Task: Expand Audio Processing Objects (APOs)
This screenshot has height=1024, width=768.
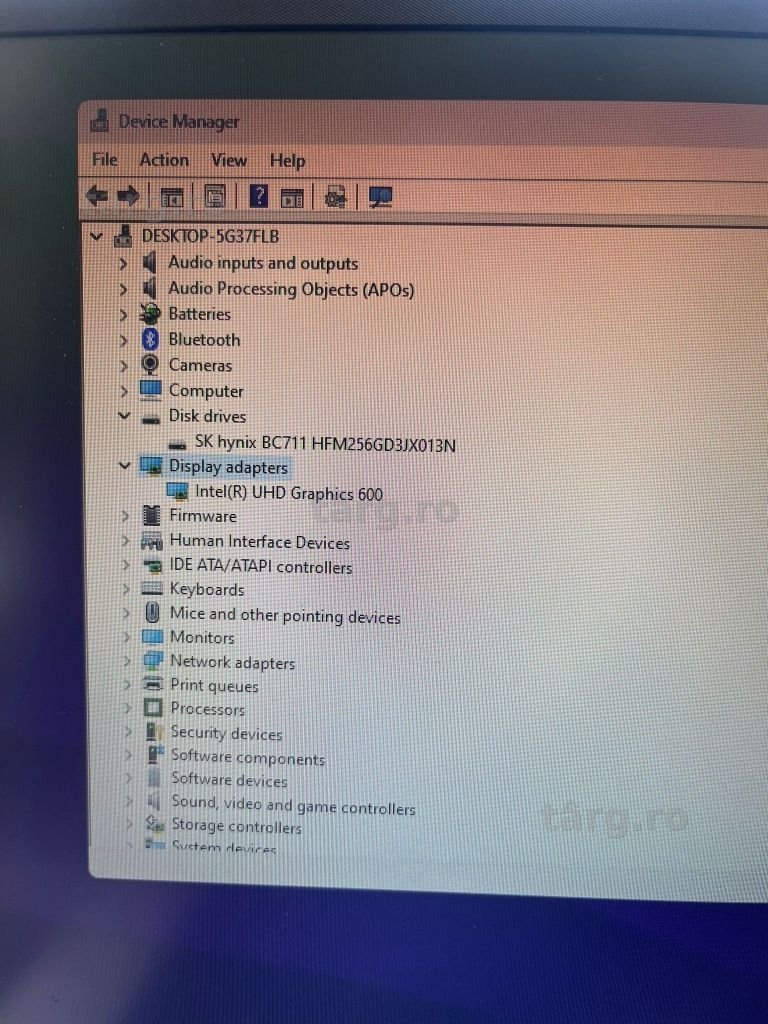Action: click(x=123, y=289)
